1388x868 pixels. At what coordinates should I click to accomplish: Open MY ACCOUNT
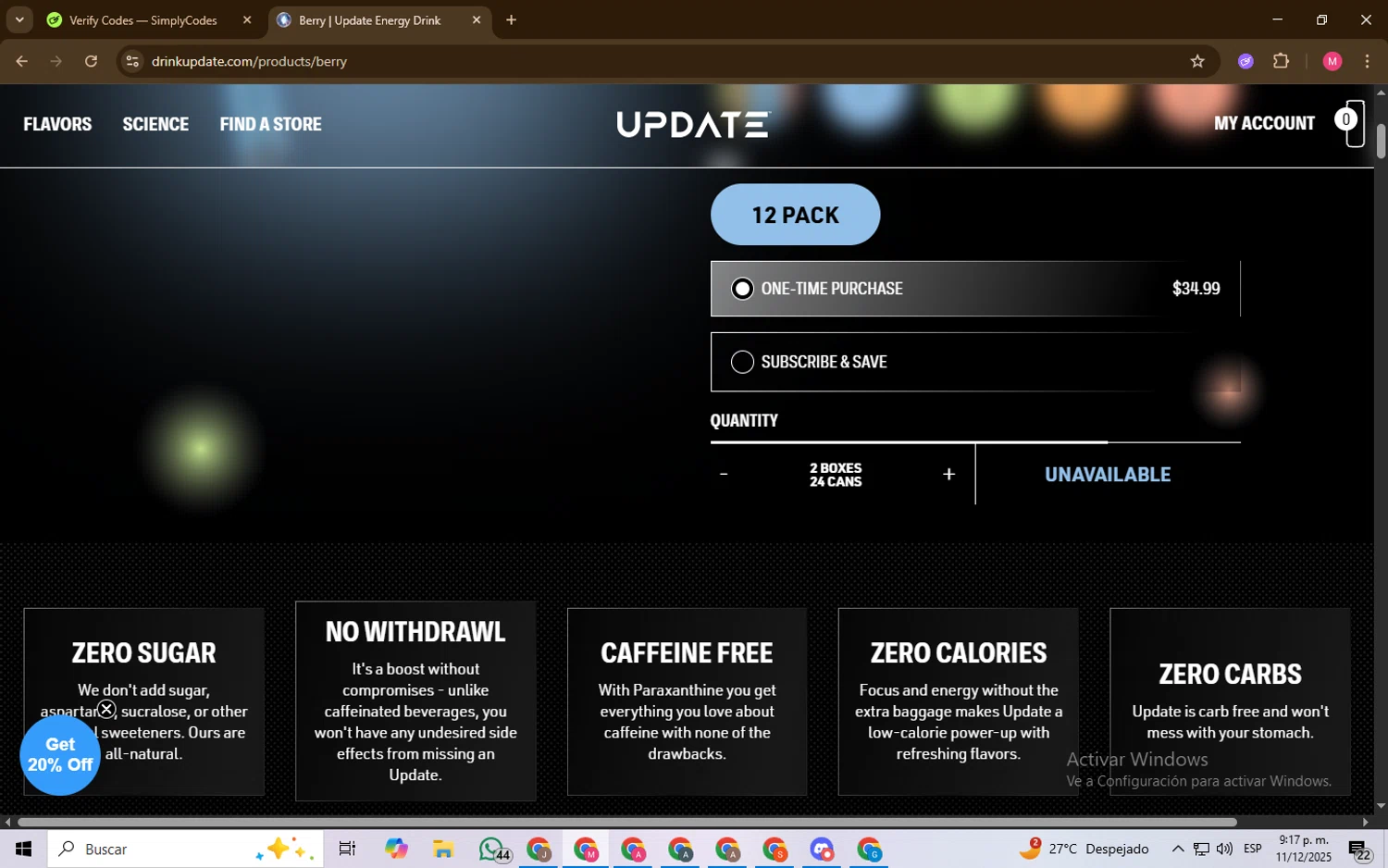[1264, 123]
